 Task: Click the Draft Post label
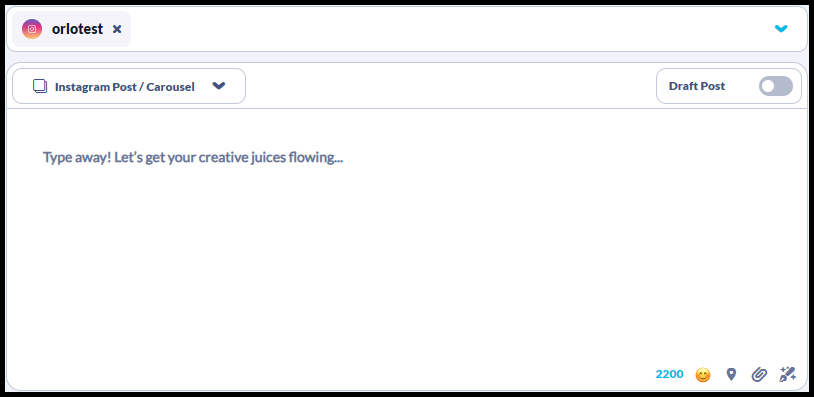[697, 86]
